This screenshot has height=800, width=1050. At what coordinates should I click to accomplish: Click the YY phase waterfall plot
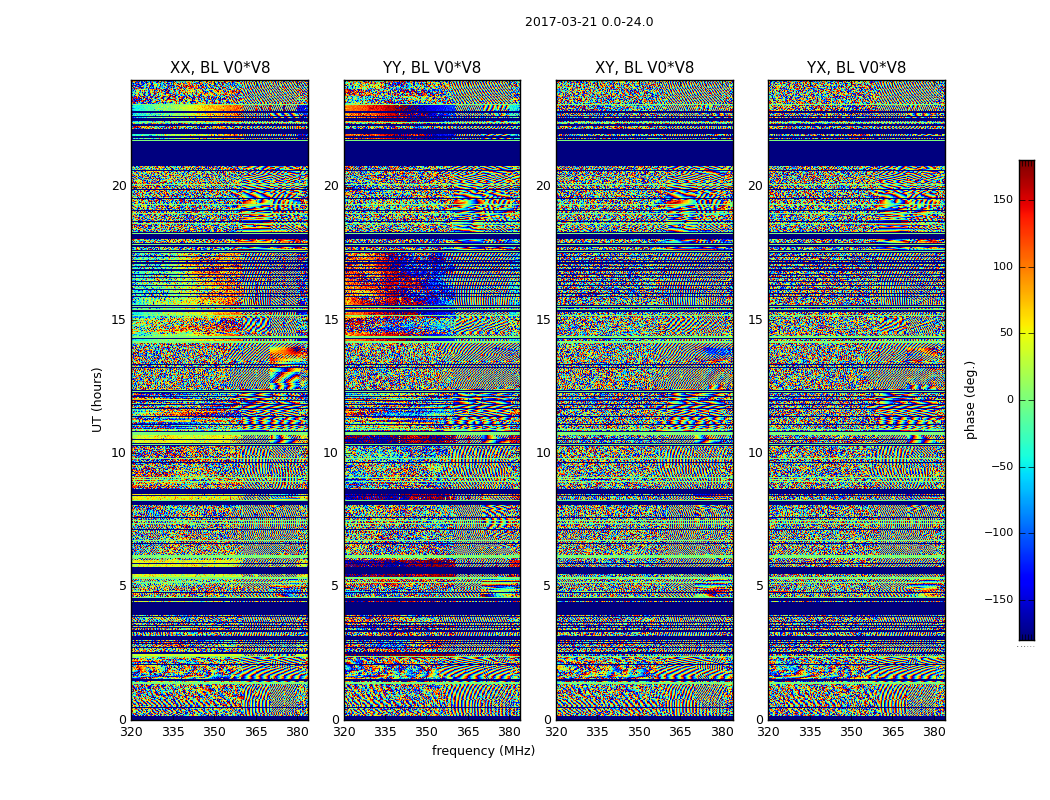432,400
